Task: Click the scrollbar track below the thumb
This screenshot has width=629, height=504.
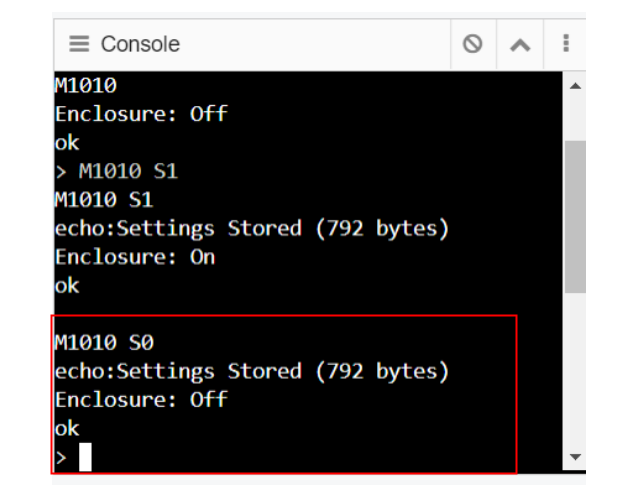Action: pyautogui.click(x=575, y=371)
